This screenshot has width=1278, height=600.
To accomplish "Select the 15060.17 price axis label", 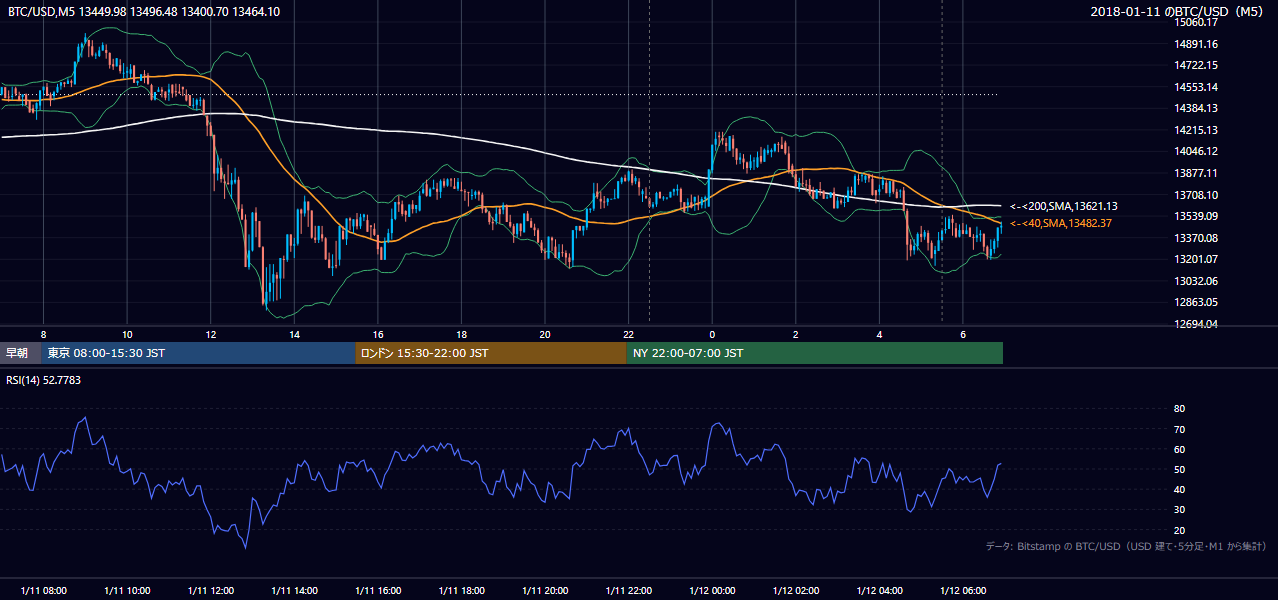I will [x=1196, y=22].
